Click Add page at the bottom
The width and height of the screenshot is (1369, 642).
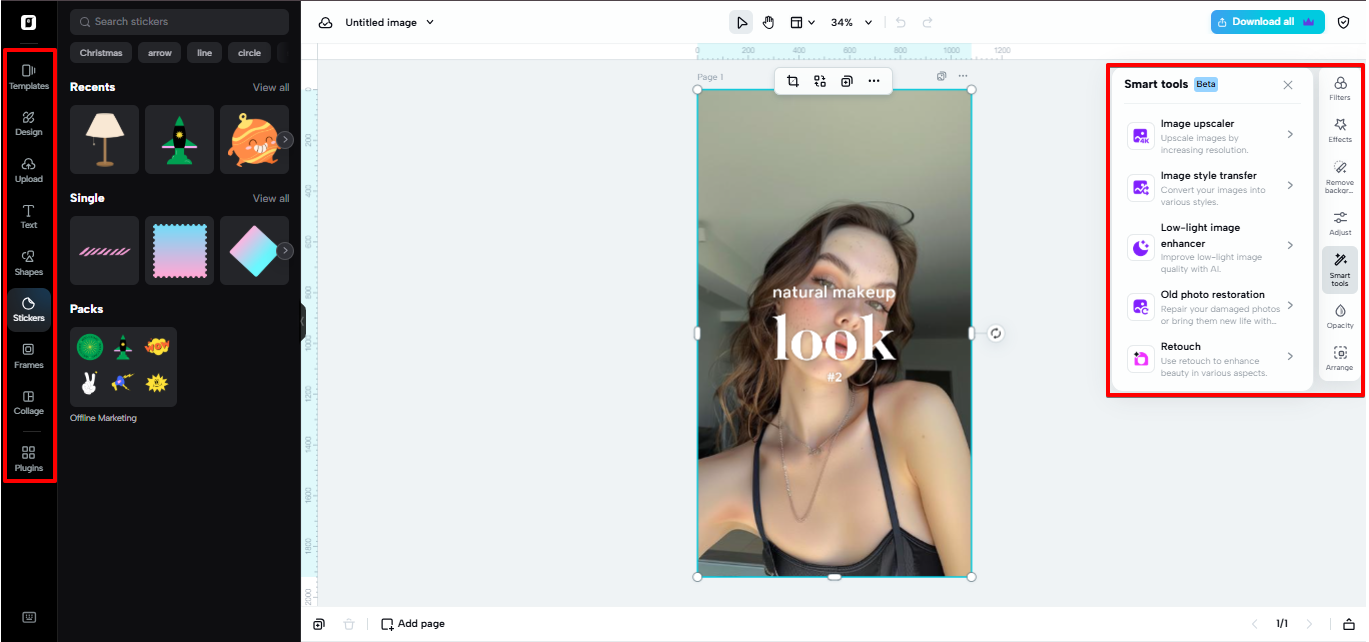413,623
